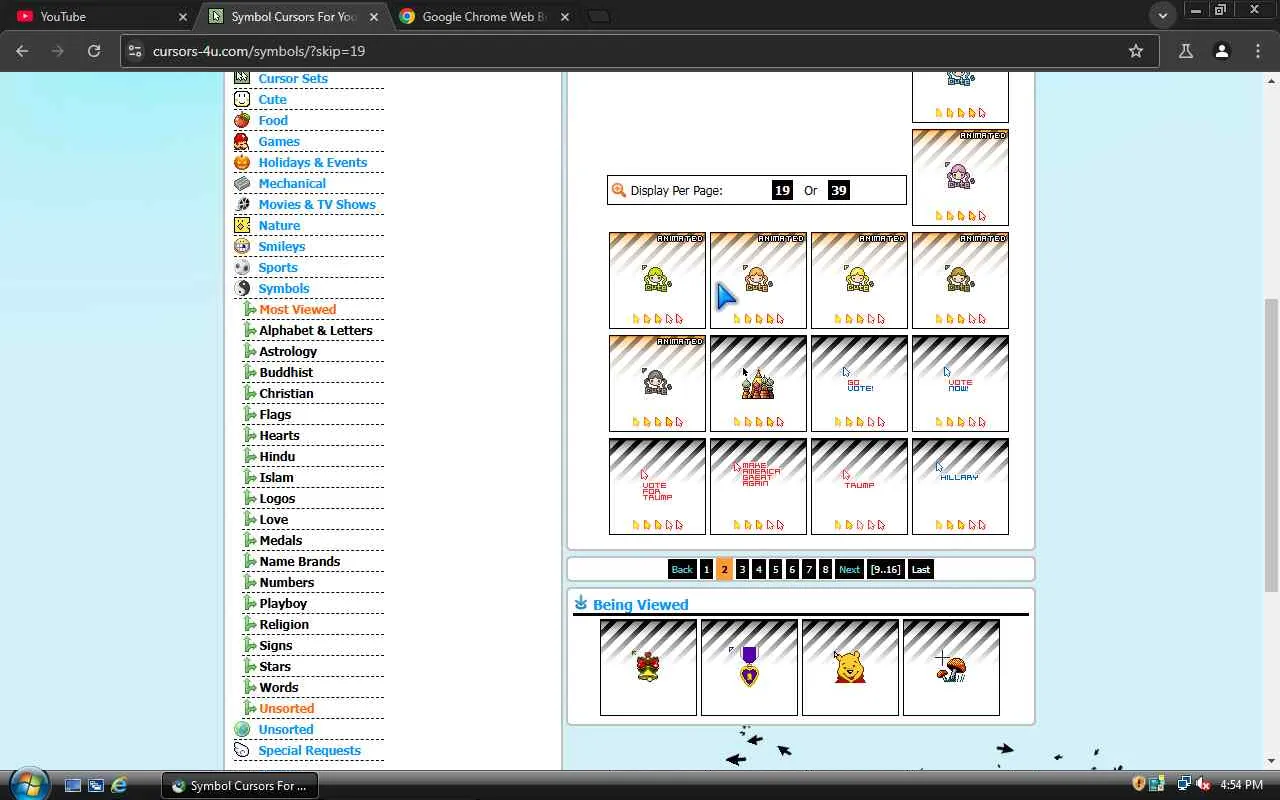Open the Make America Great Again cursor

[758, 486]
